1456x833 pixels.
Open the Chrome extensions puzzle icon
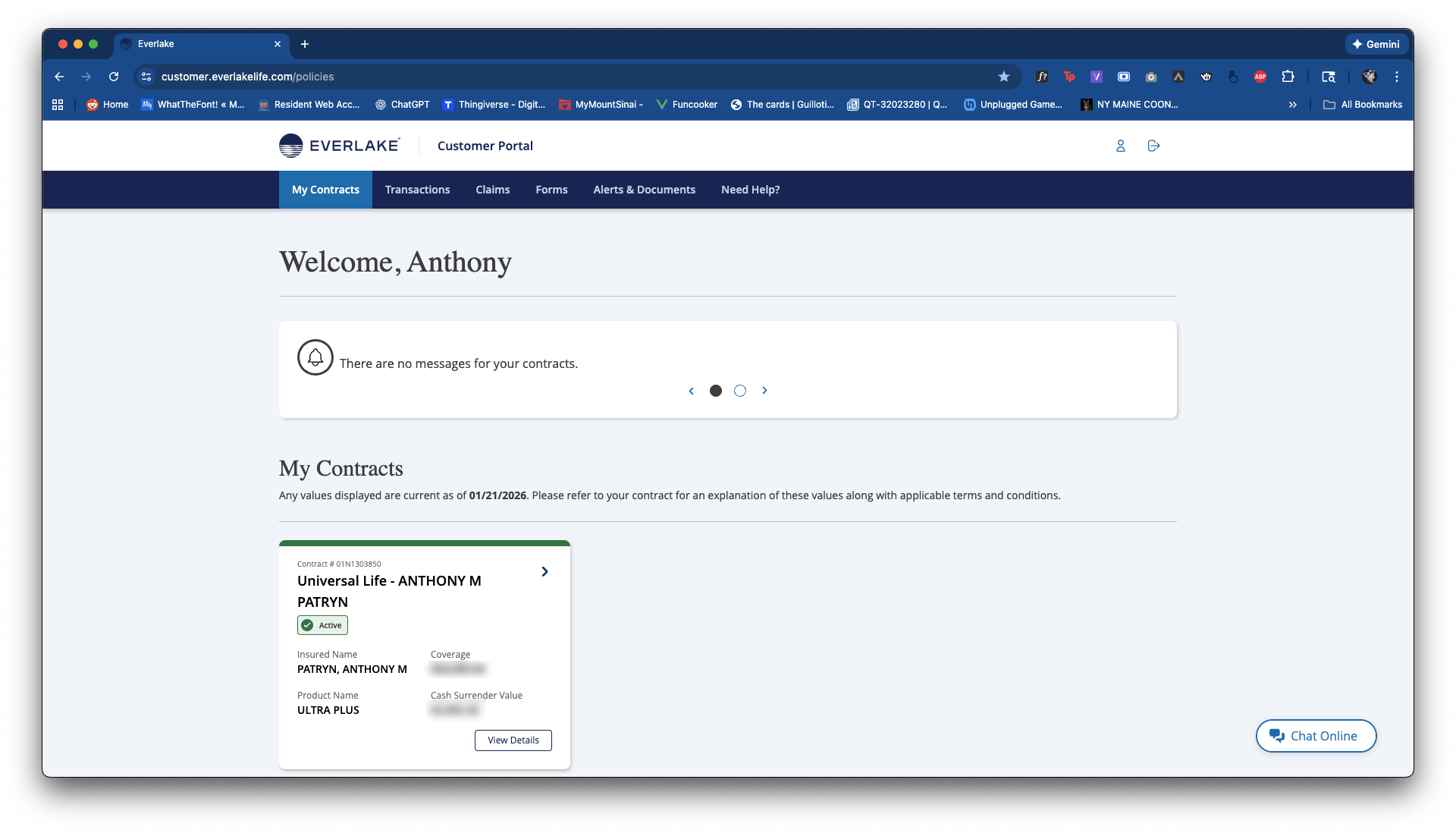coord(1288,77)
